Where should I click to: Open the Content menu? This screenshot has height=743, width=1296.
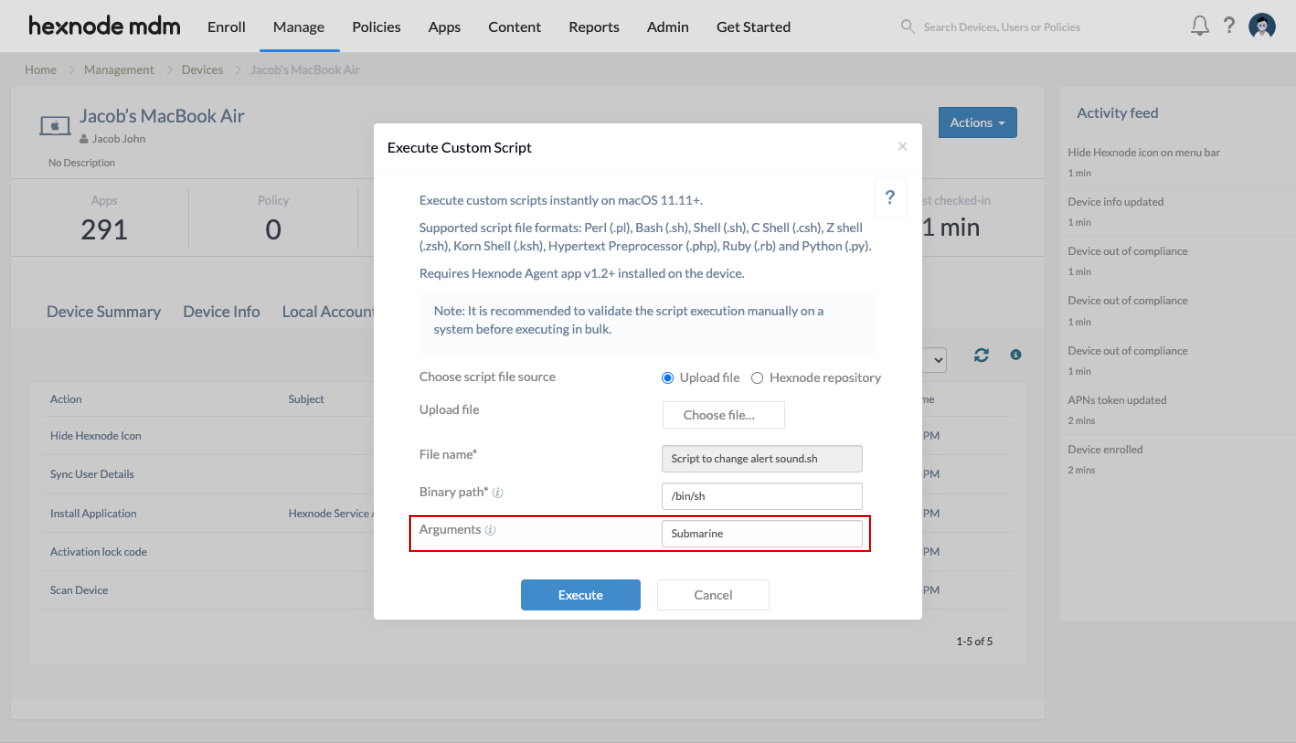(514, 27)
